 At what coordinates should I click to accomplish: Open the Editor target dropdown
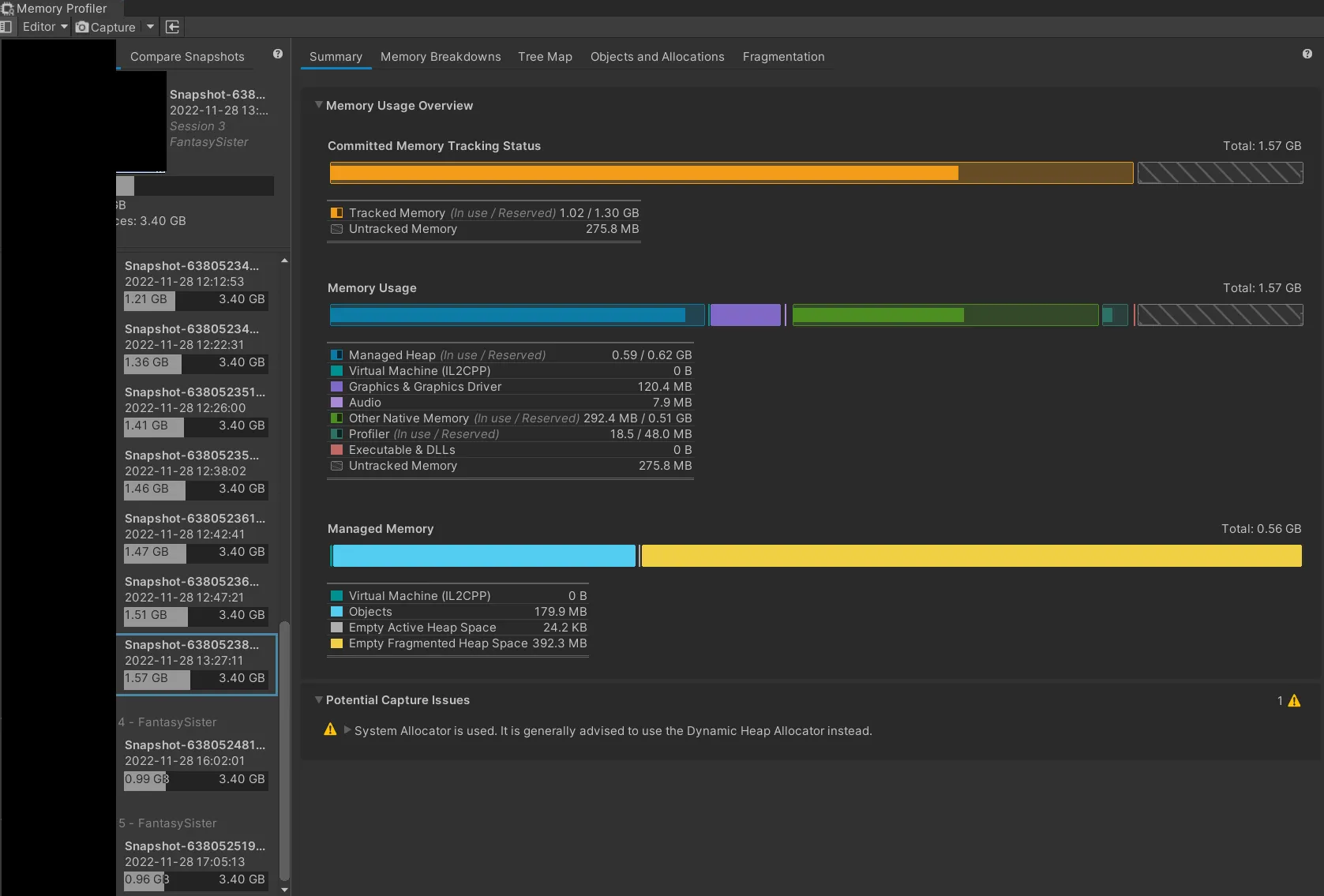(45, 27)
